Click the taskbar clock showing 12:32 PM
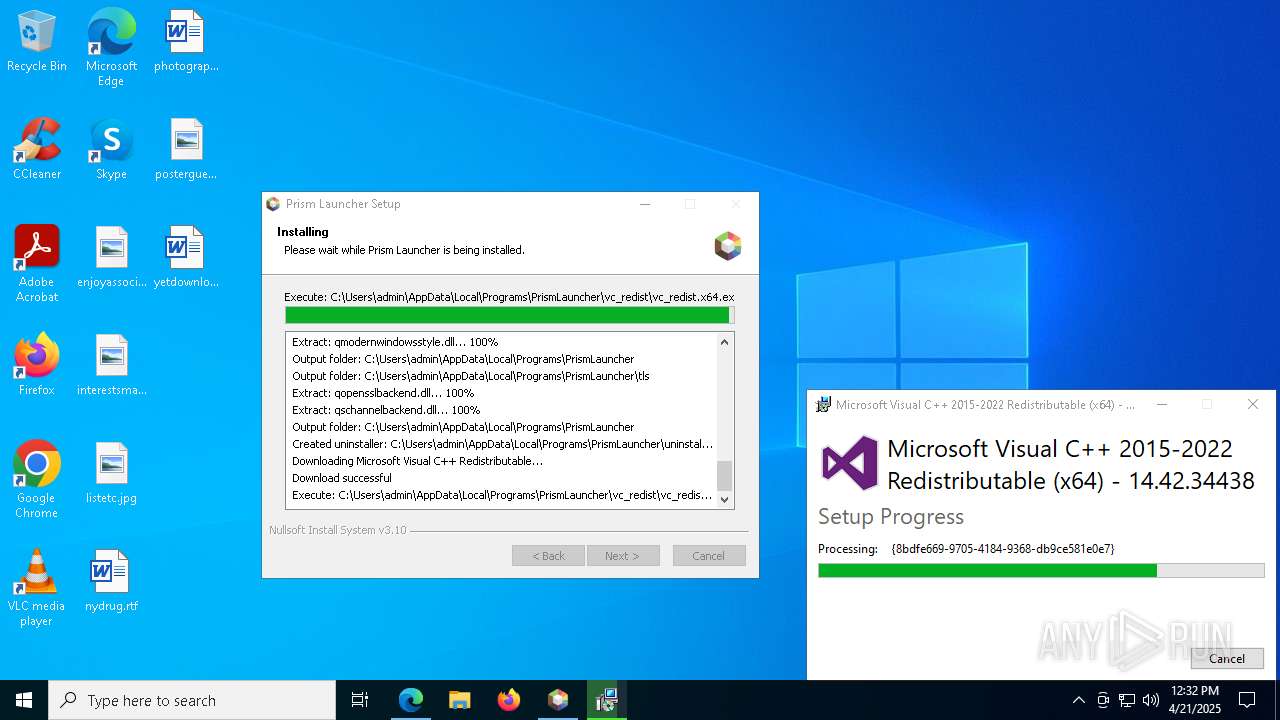The image size is (1280, 720). coord(1195,700)
